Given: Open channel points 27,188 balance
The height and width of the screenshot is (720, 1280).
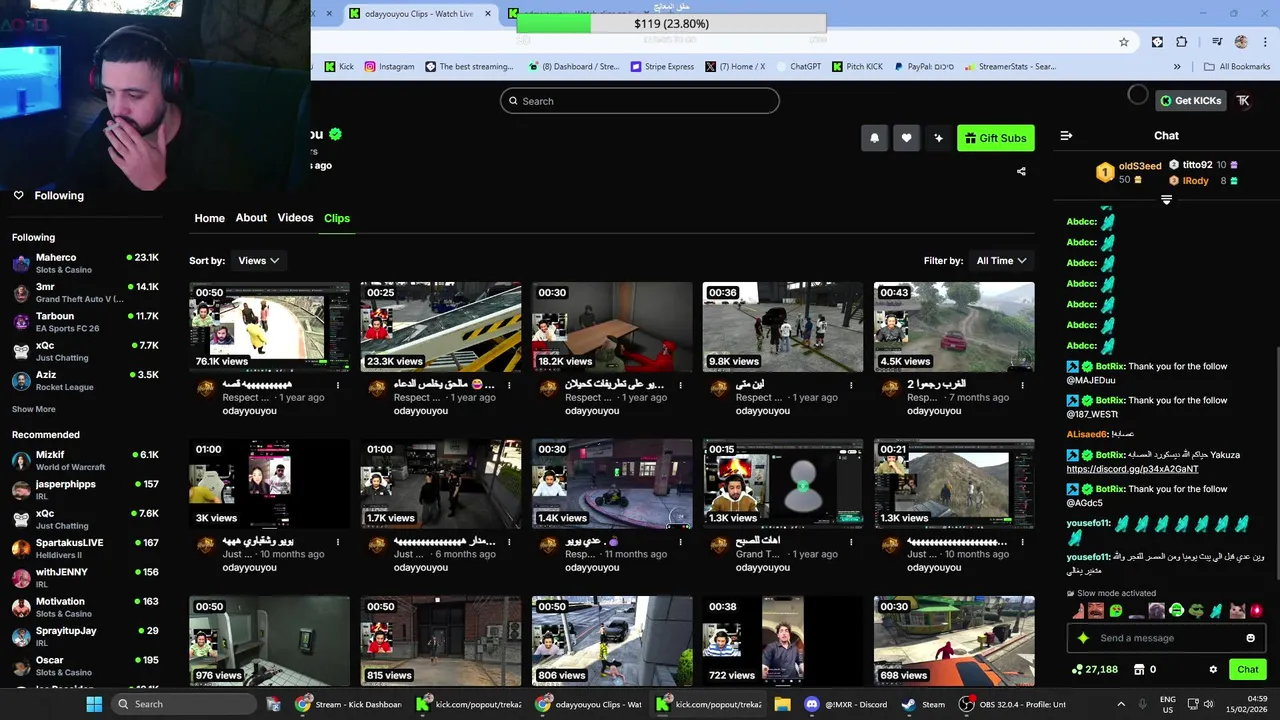Looking at the screenshot, I should [x=1094, y=669].
